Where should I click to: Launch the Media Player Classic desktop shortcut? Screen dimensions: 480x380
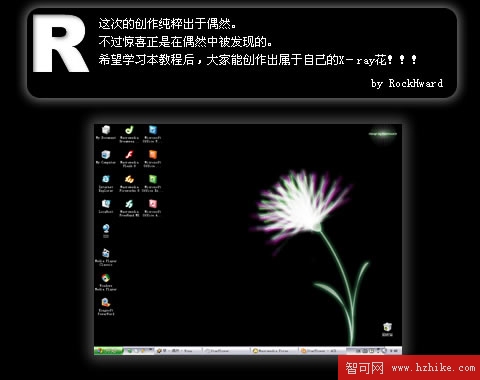point(106,257)
